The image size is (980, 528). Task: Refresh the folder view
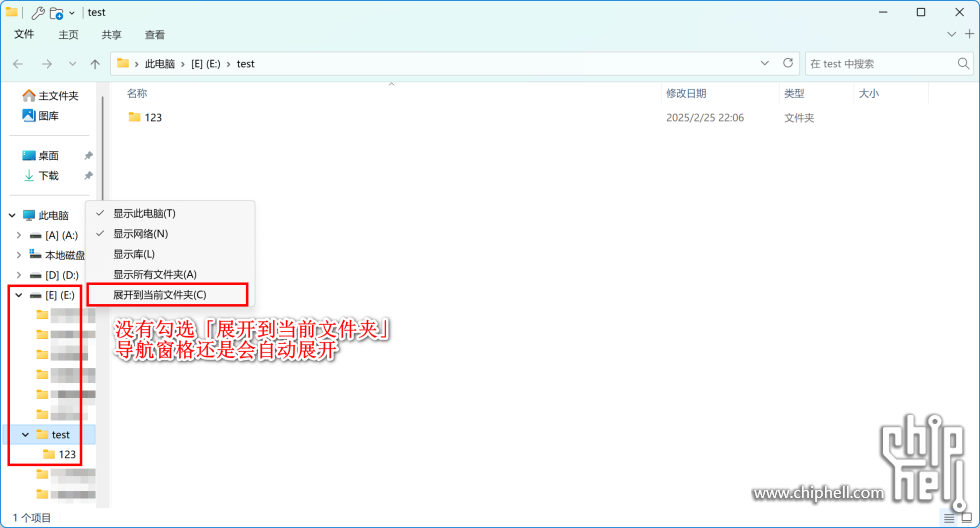(x=788, y=63)
